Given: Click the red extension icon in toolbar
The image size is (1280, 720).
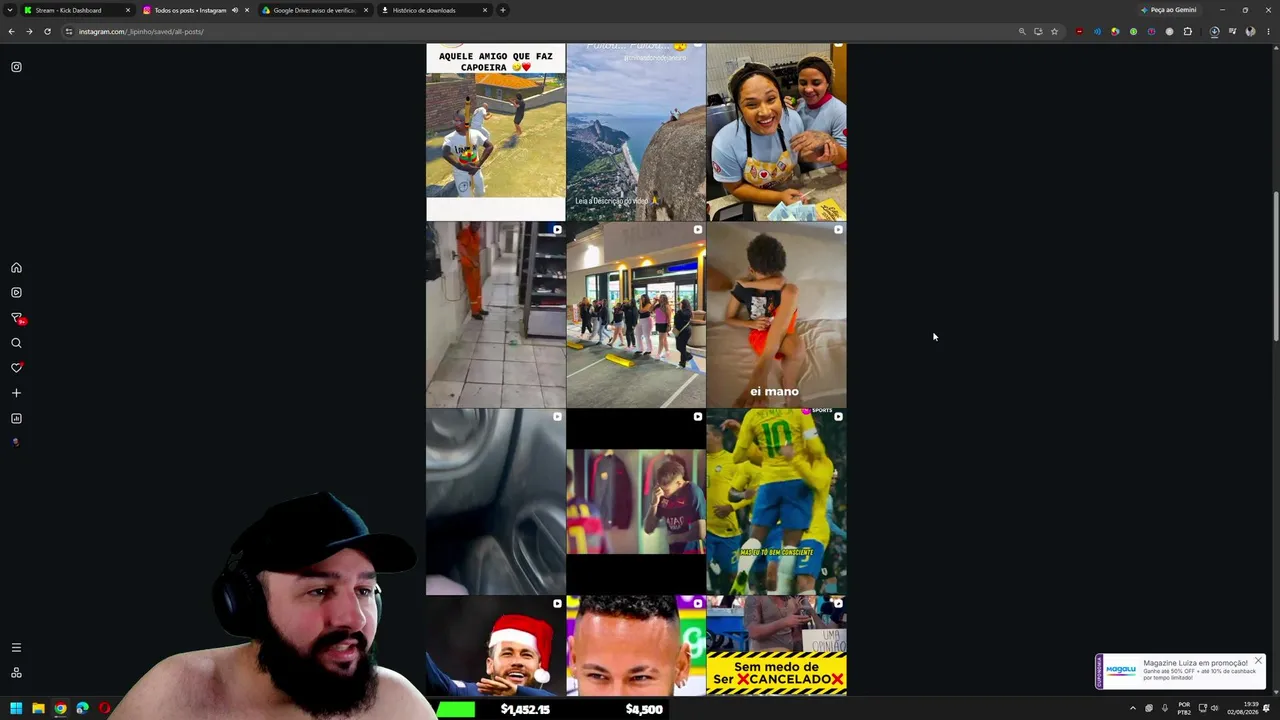Looking at the screenshot, I should coord(1079,31).
